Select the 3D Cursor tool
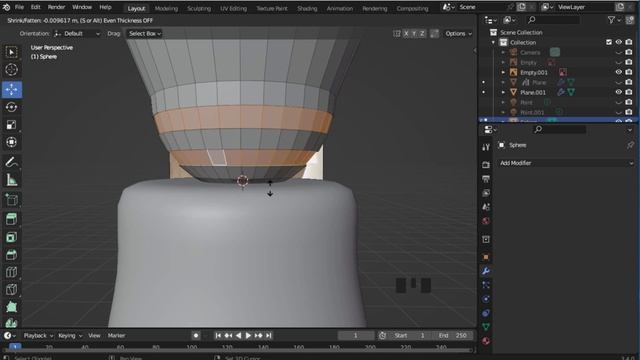This screenshot has height=360, width=640. pyautogui.click(x=11, y=70)
